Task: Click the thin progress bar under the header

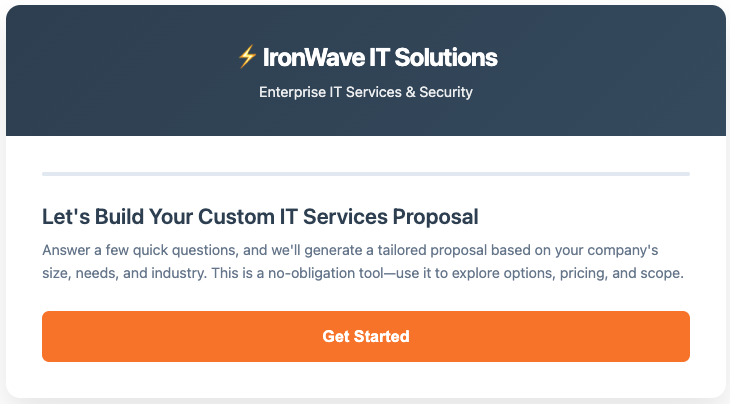Action: 365,174
